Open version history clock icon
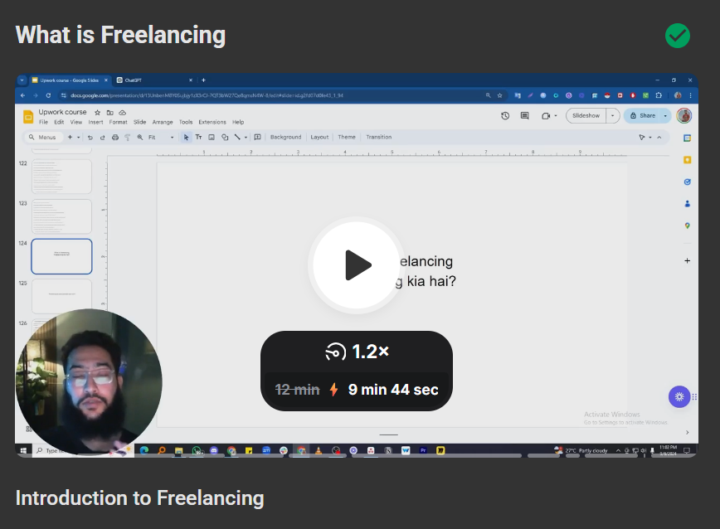 tap(505, 116)
